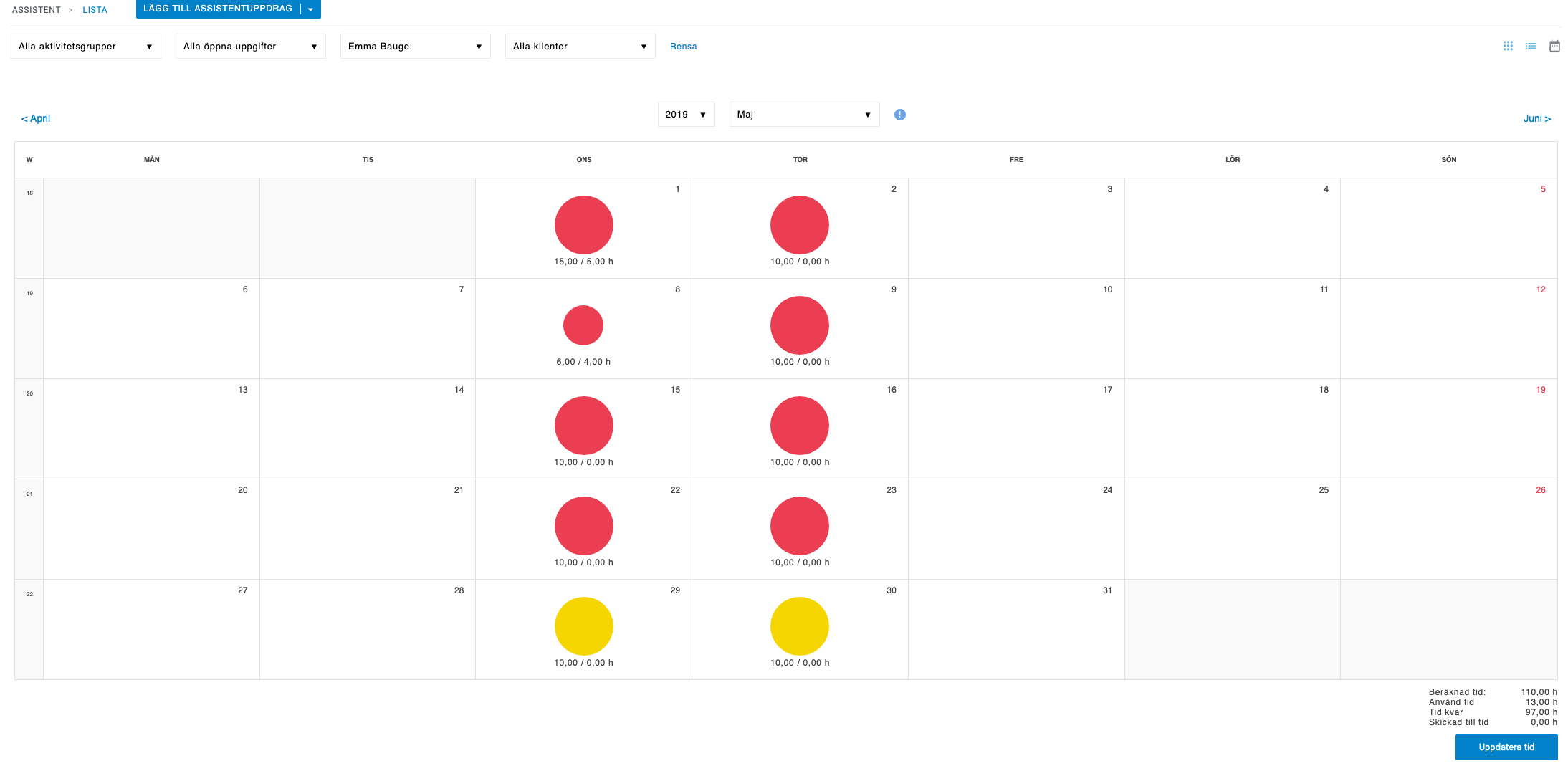The height and width of the screenshot is (776, 1568).
Task: Click the red circle on Thursday May 9
Action: pyautogui.click(x=799, y=325)
